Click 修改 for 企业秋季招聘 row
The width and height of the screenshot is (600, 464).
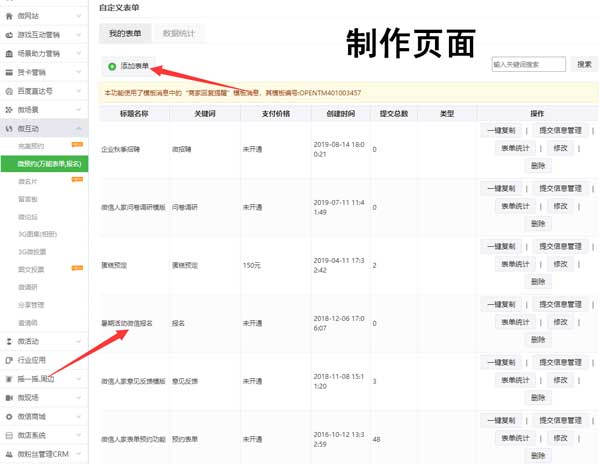pyautogui.click(x=560, y=148)
